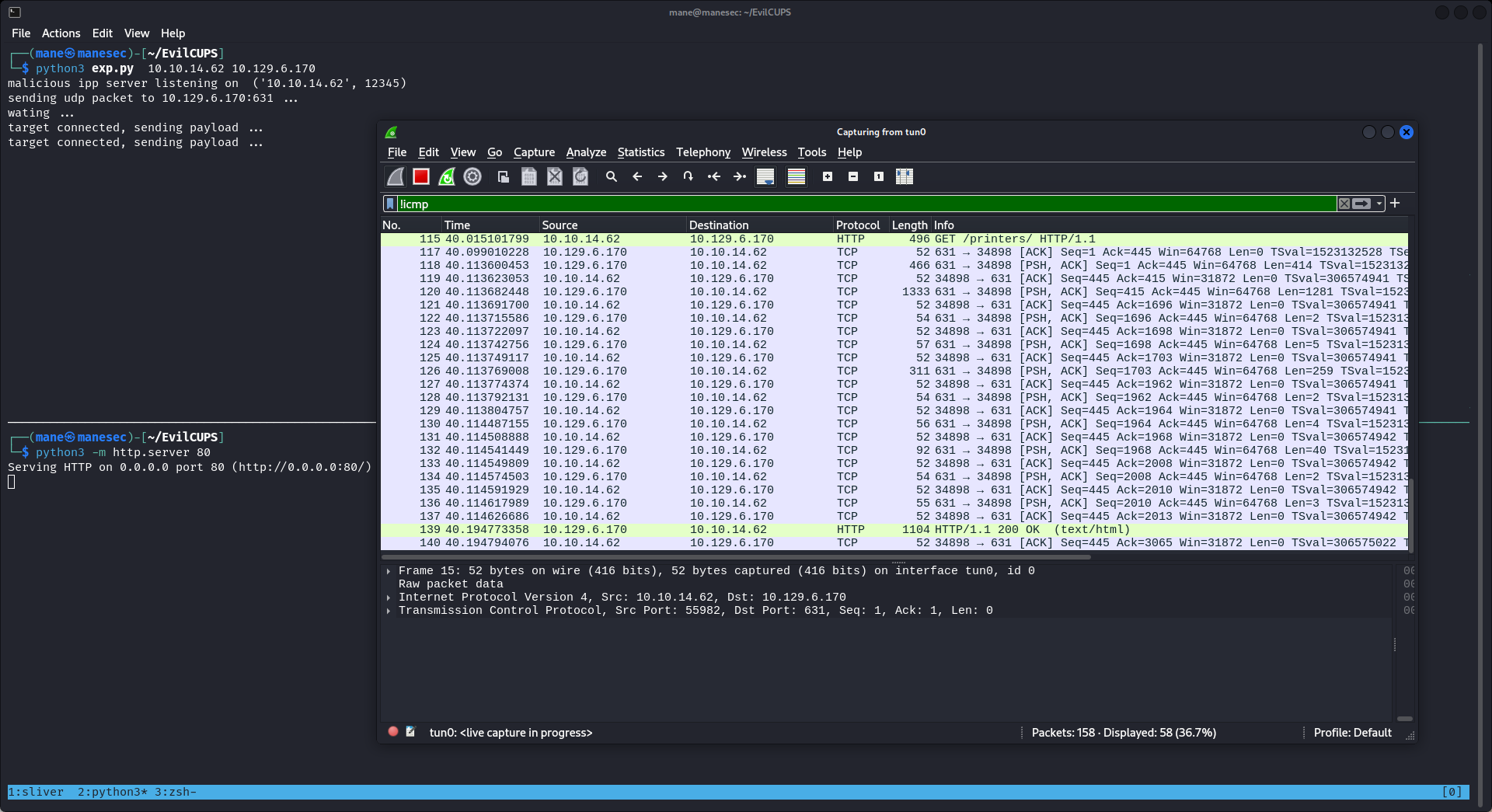The image size is (1492, 812).
Task: Reload this capture file icon
Action: point(580,177)
